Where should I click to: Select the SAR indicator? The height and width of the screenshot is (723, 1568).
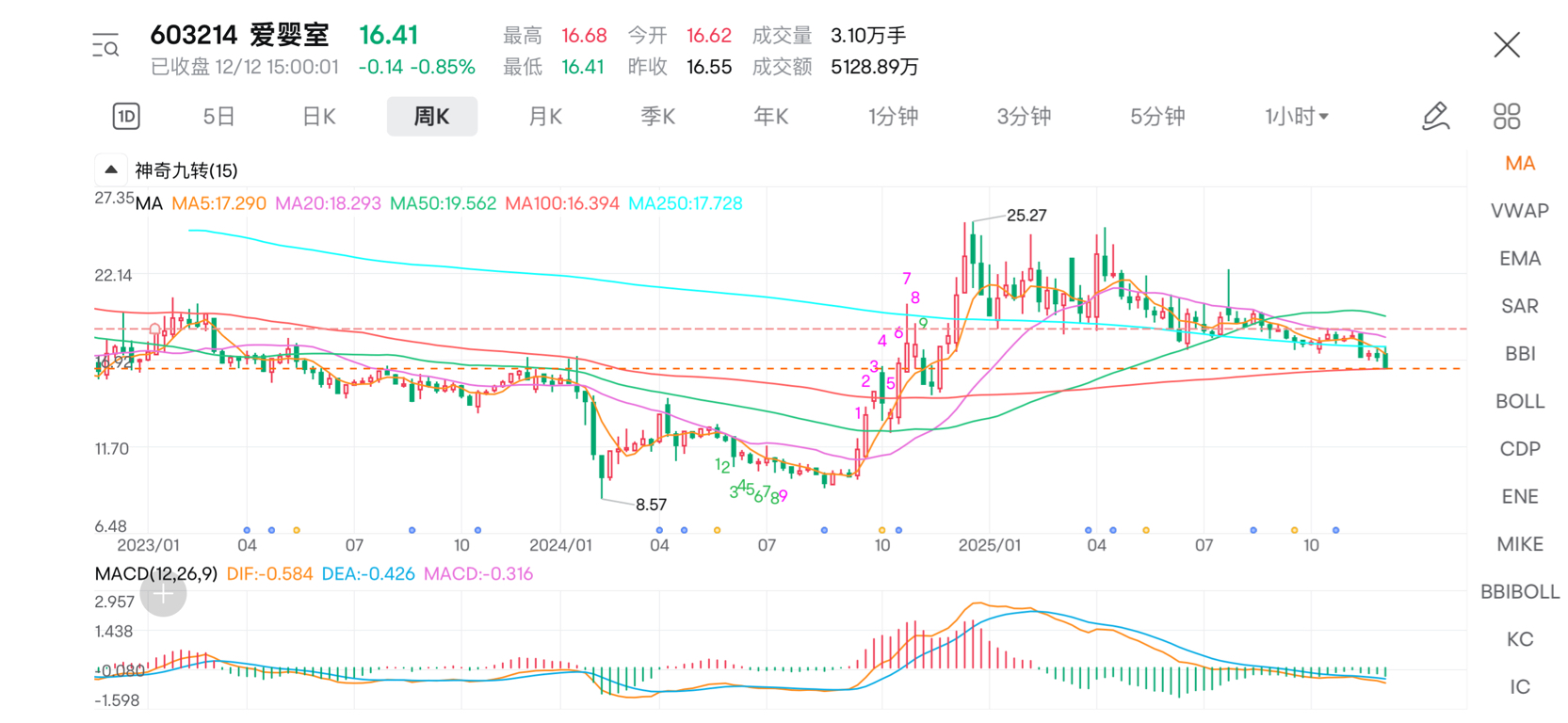pos(1520,306)
